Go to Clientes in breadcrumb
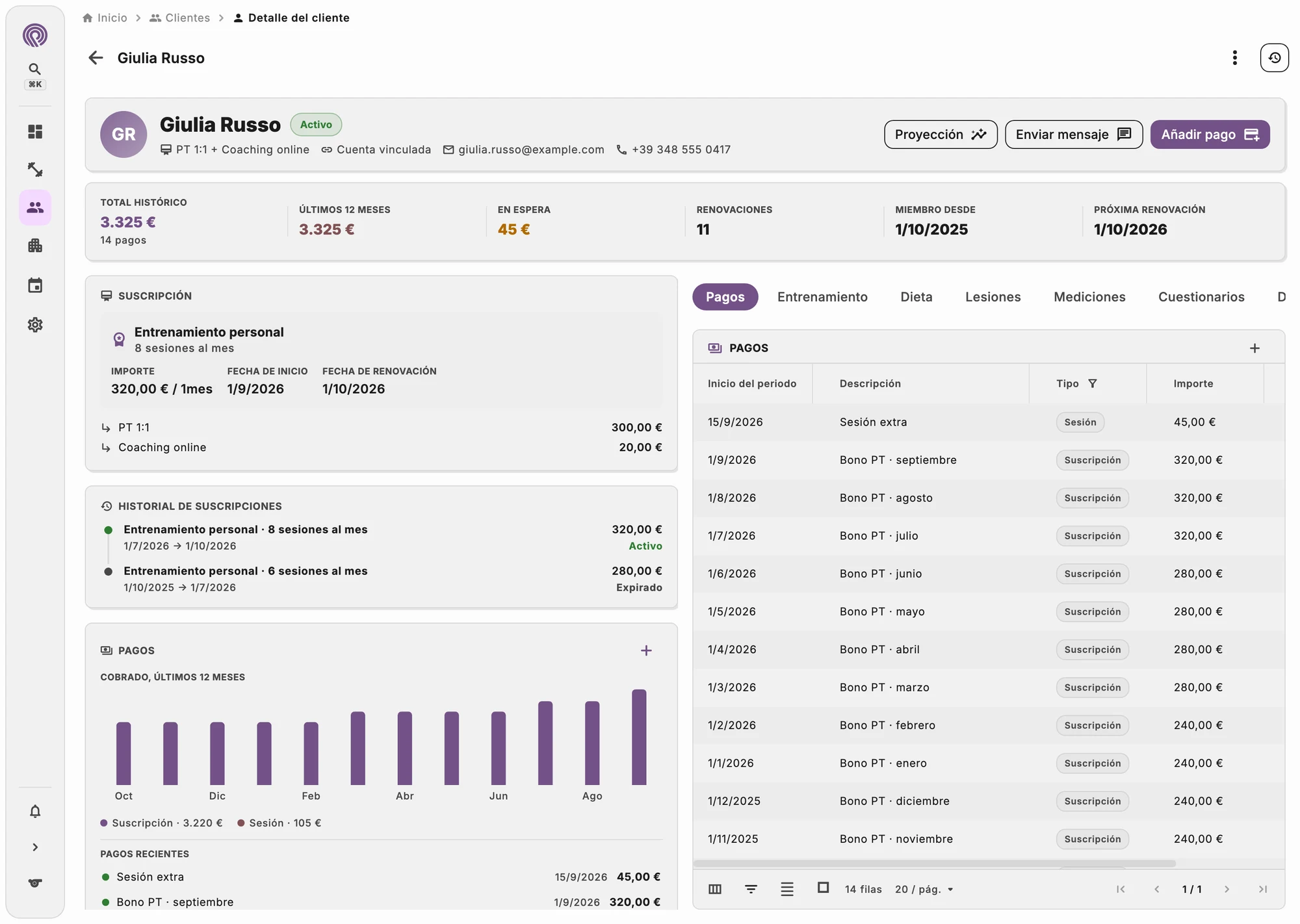The image size is (1300, 924). point(180,18)
